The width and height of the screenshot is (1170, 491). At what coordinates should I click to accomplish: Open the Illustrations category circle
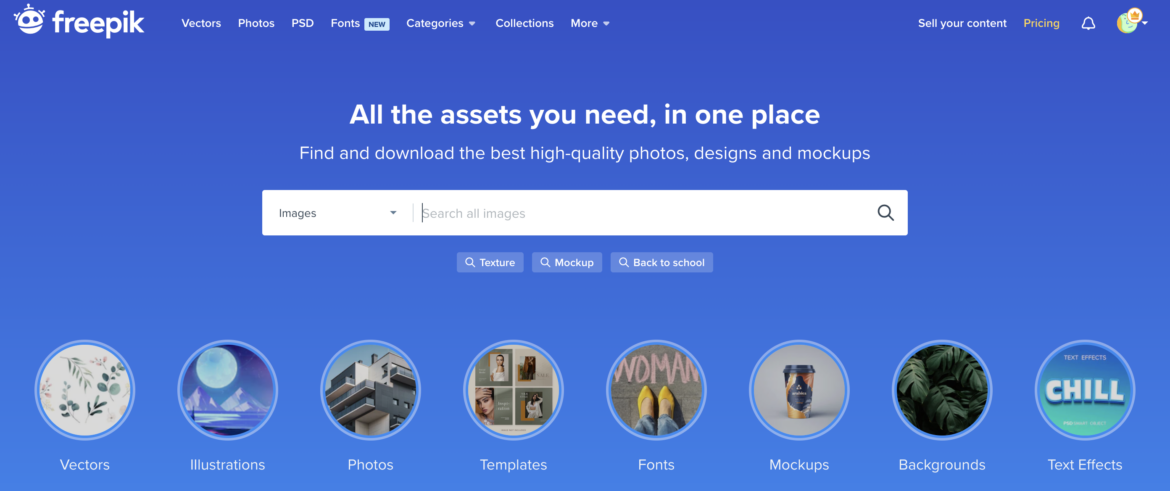coord(228,390)
